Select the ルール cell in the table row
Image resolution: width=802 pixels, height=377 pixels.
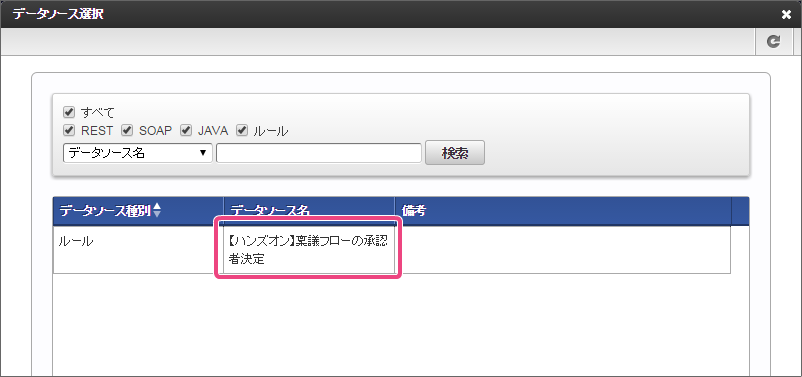click(x=138, y=250)
